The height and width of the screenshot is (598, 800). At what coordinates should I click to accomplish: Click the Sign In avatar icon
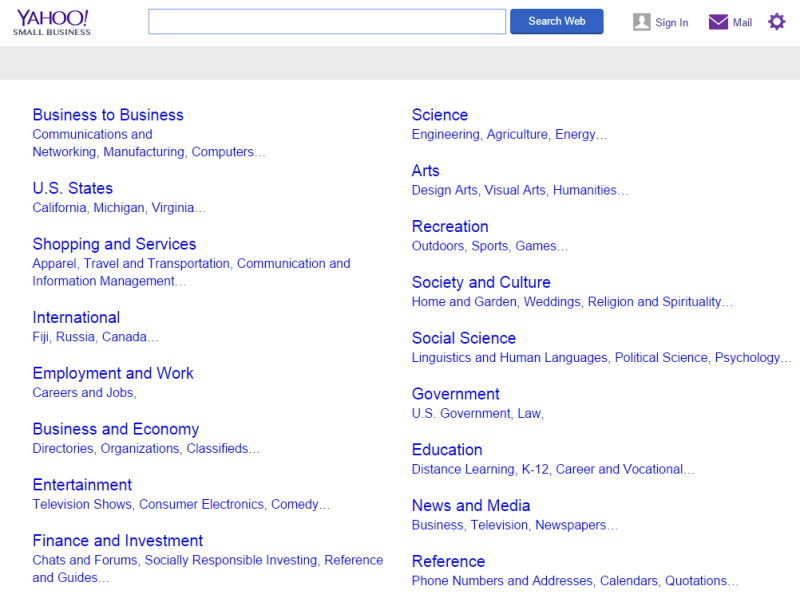[x=642, y=21]
